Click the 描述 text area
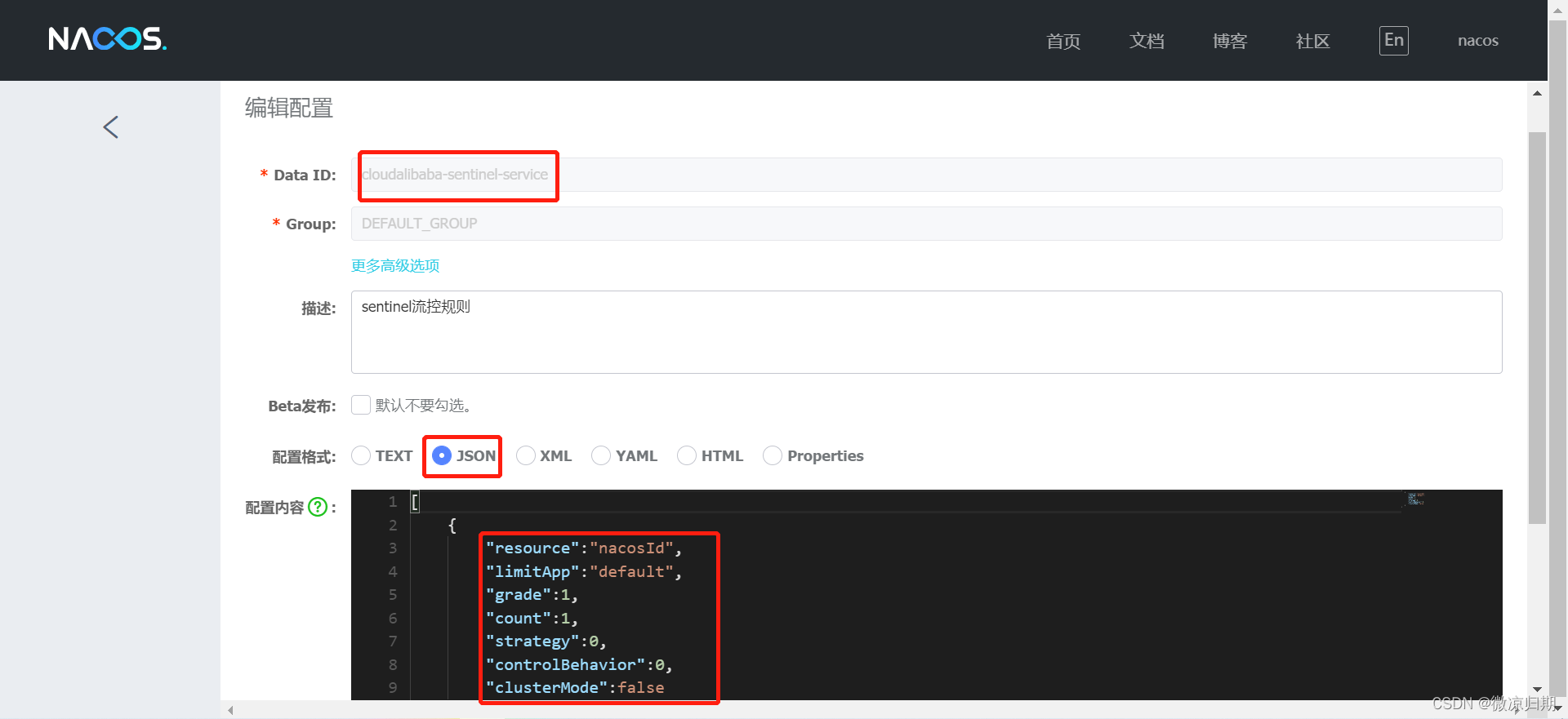 click(x=926, y=332)
